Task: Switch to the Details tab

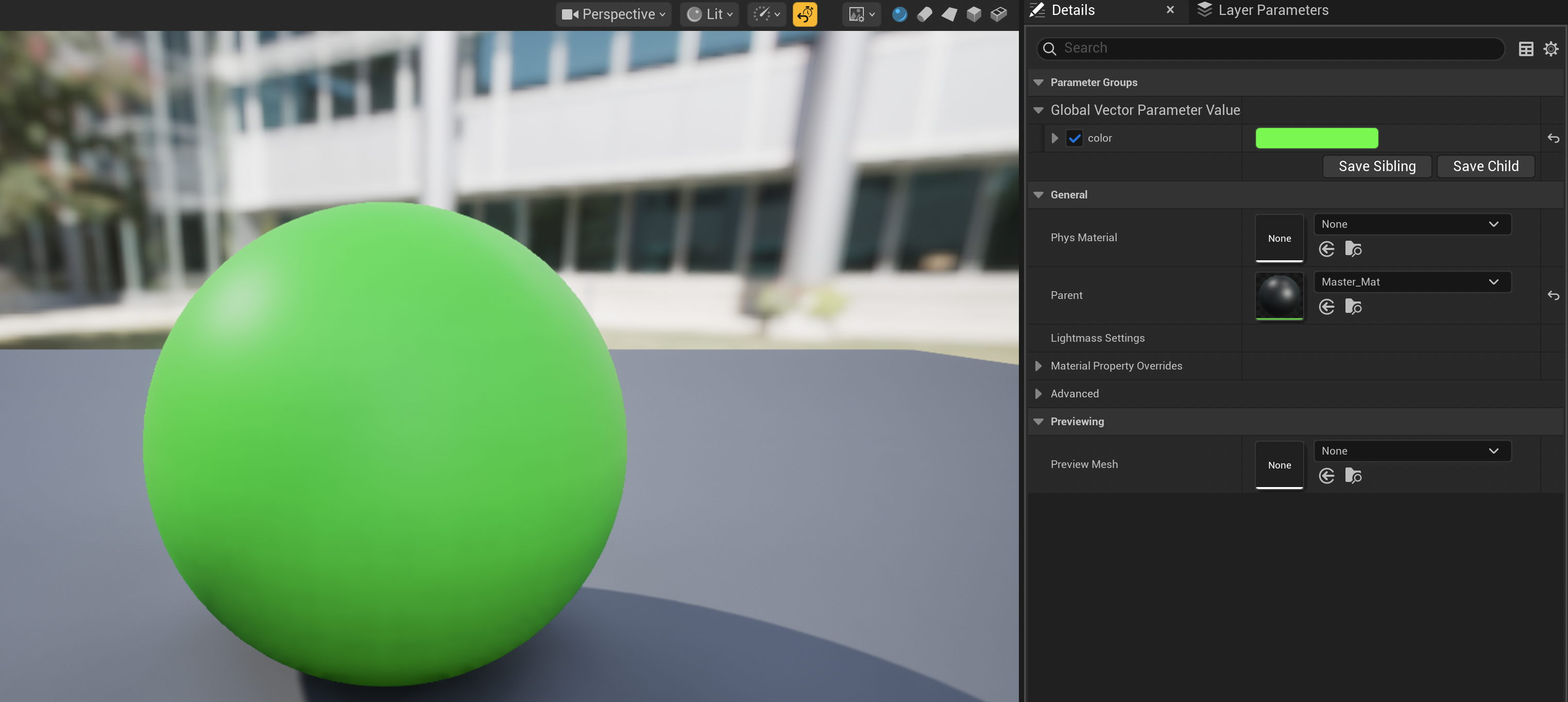Action: point(1072,10)
